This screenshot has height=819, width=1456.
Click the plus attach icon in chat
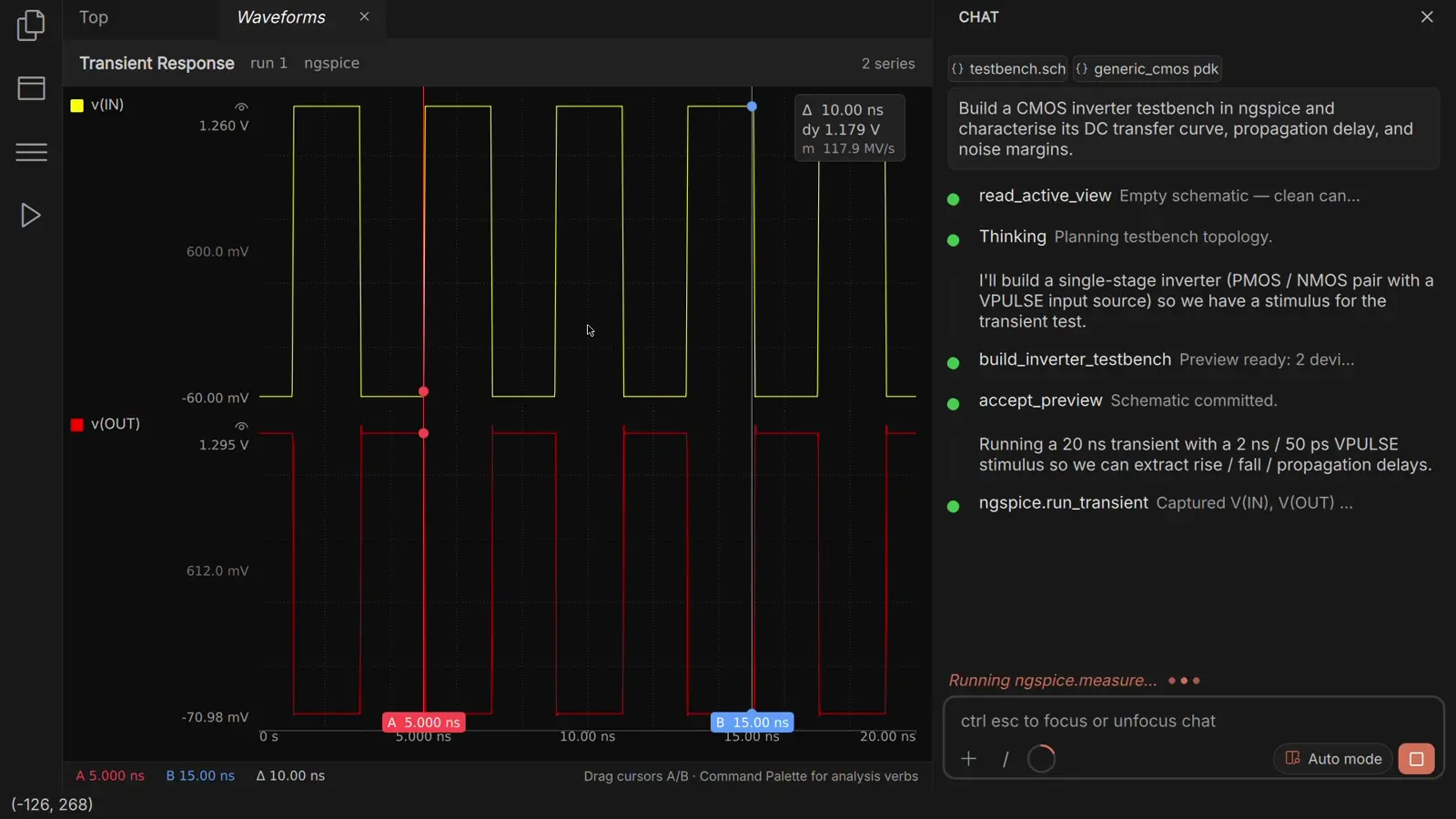click(968, 759)
